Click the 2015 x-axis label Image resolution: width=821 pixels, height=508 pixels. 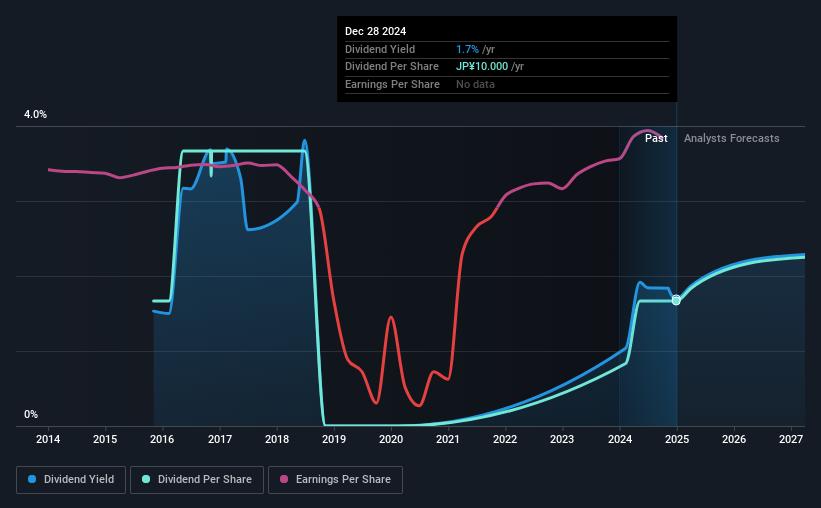(x=105, y=439)
